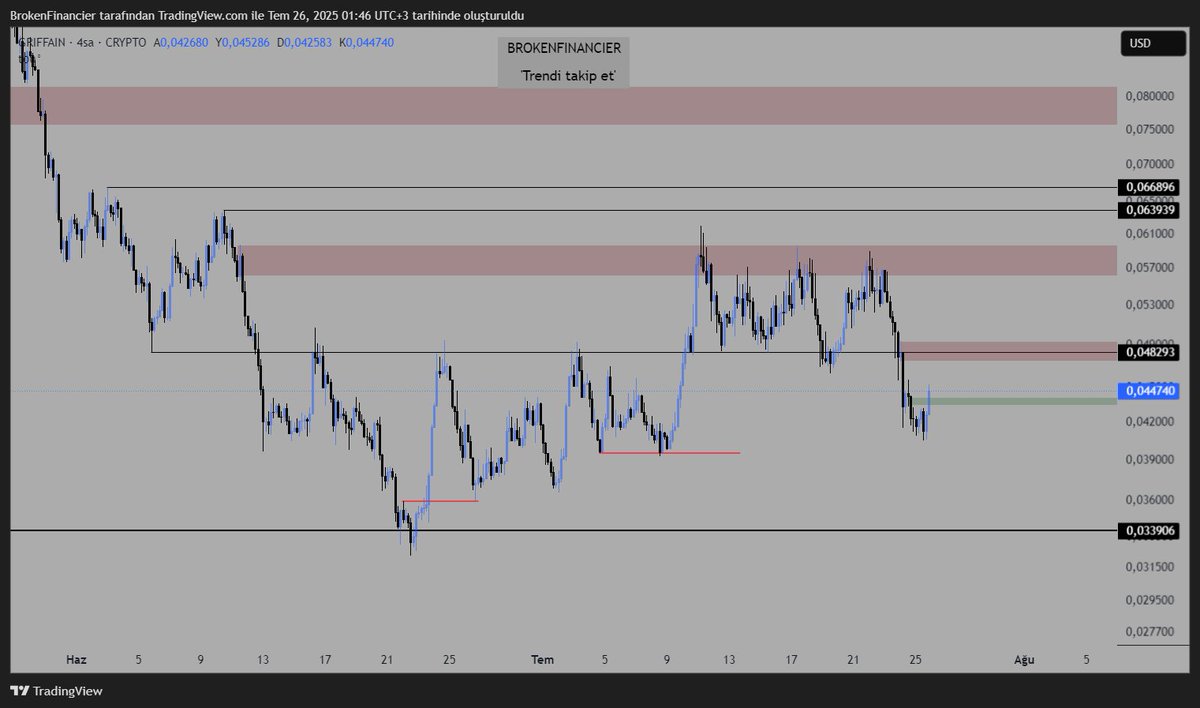Click the Haz month label on time axis
The height and width of the screenshot is (708, 1200).
(x=77, y=660)
